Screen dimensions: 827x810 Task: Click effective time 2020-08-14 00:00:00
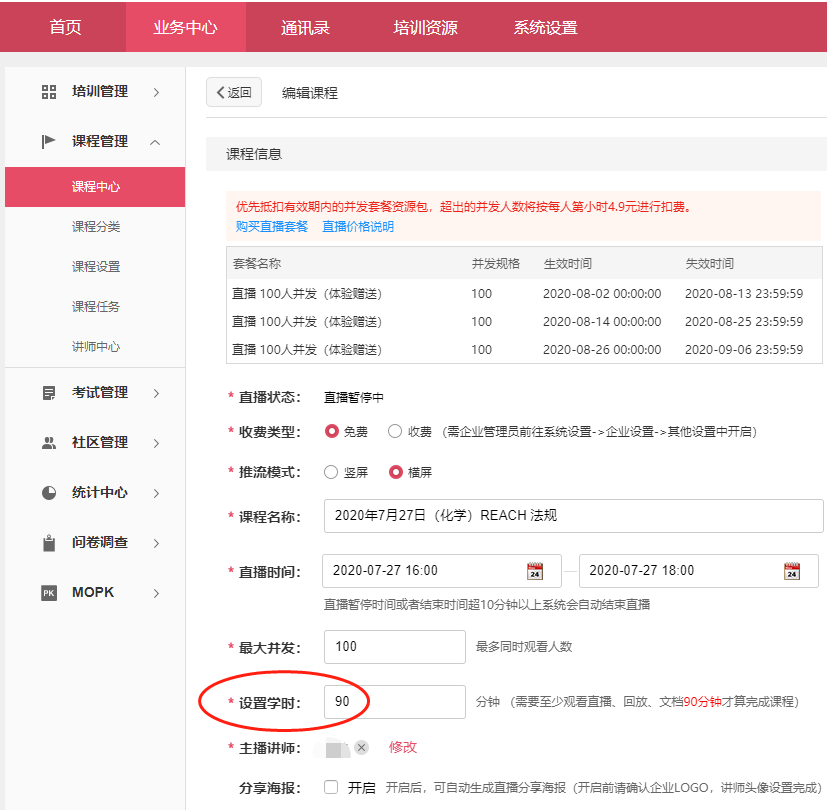tap(602, 322)
